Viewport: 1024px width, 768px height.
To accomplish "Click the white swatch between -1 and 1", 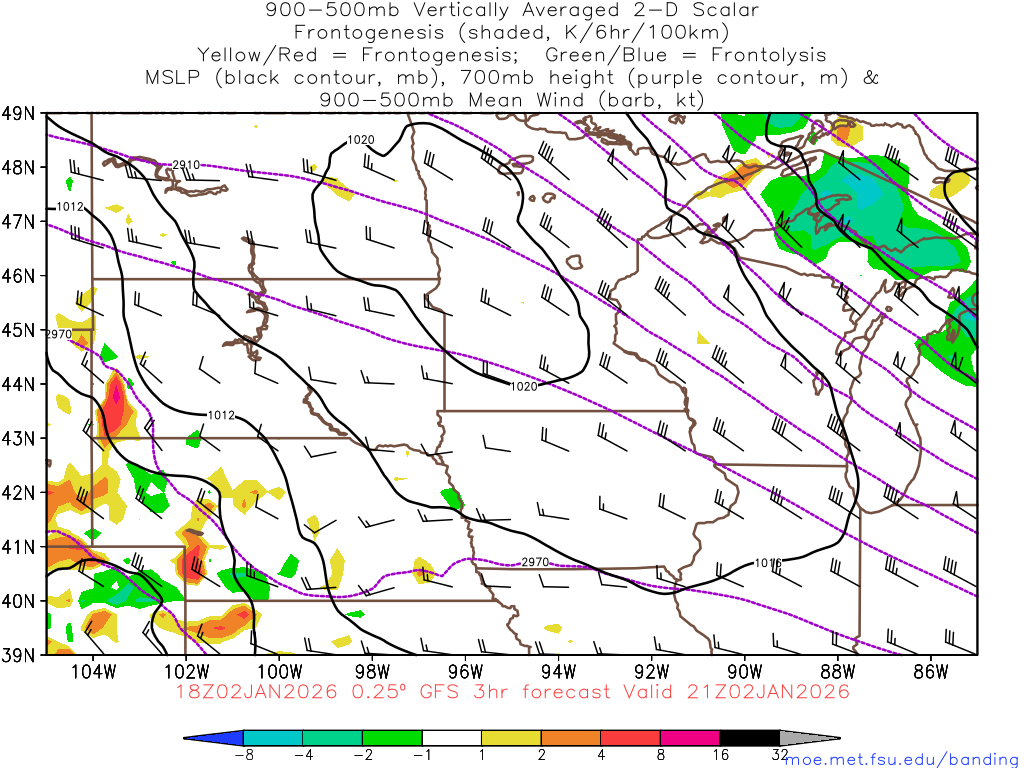I will (451, 738).
